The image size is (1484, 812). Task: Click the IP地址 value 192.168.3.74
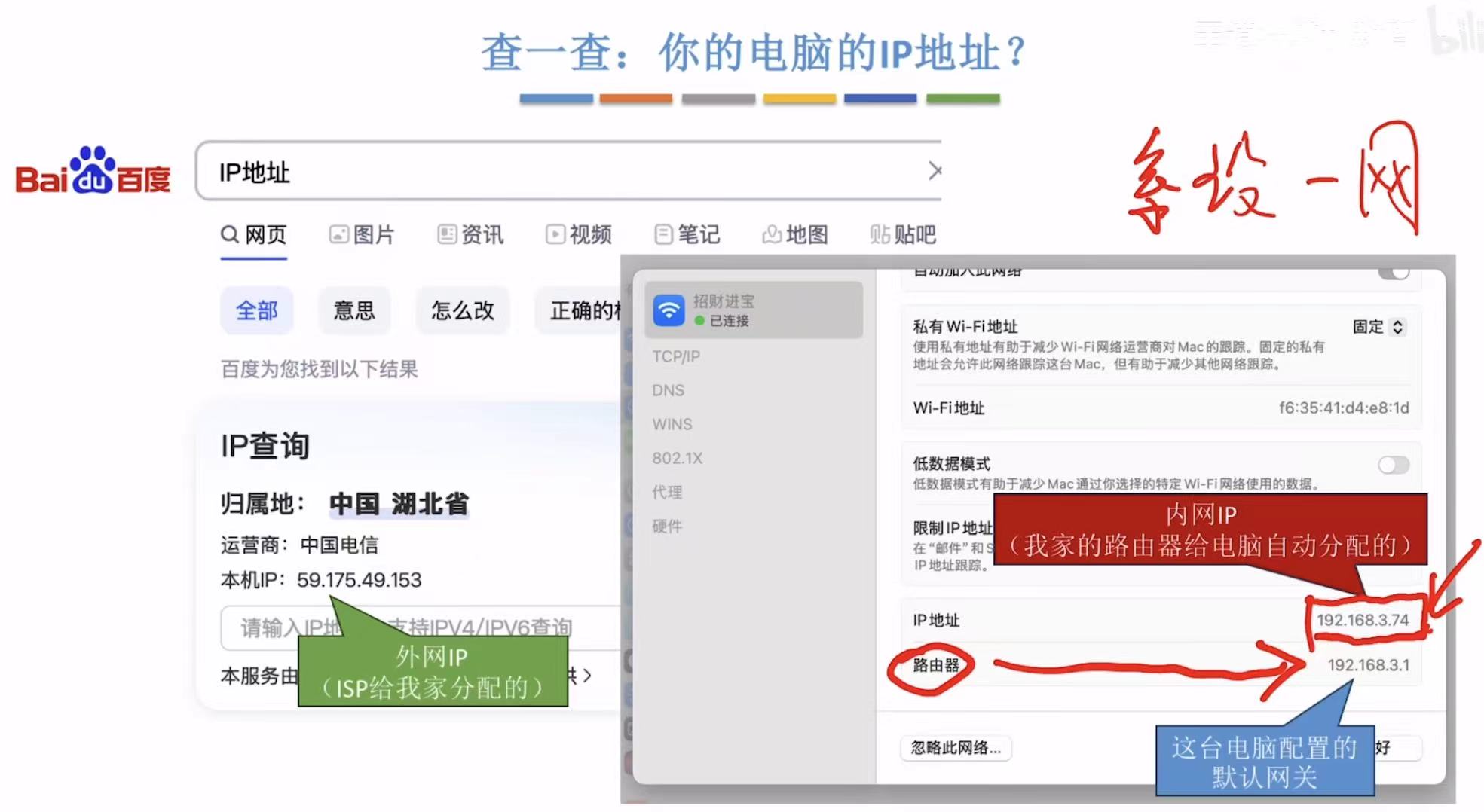pos(1363,620)
